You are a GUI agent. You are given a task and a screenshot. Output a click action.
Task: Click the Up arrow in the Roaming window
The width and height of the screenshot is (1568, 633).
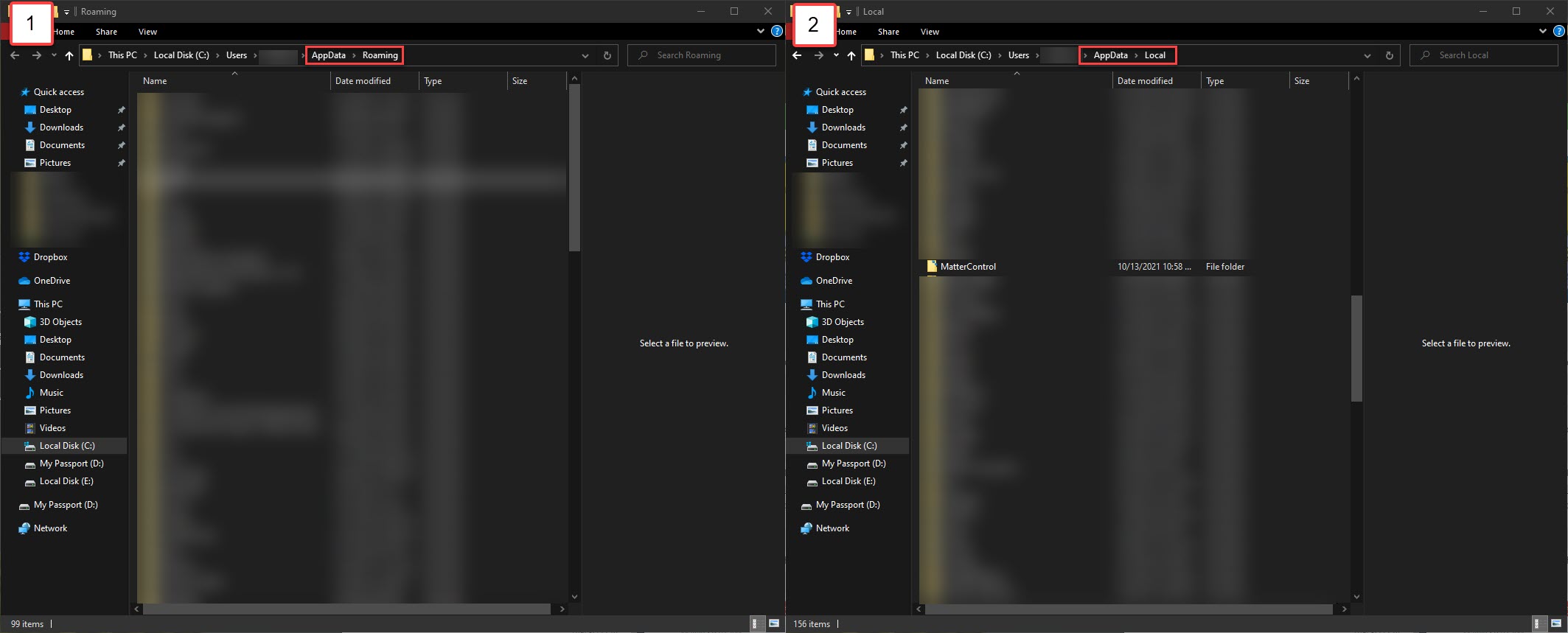69,55
